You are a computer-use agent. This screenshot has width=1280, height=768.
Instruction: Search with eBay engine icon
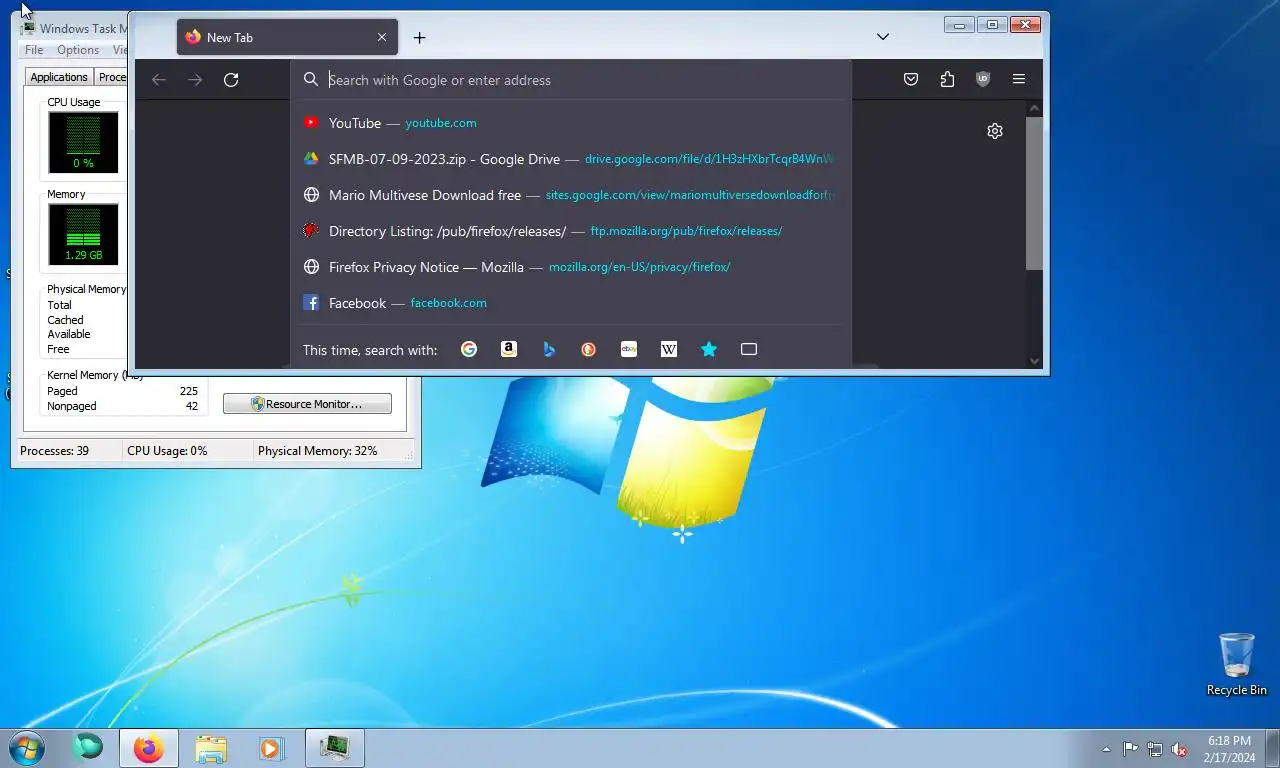[x=629, y=349]
